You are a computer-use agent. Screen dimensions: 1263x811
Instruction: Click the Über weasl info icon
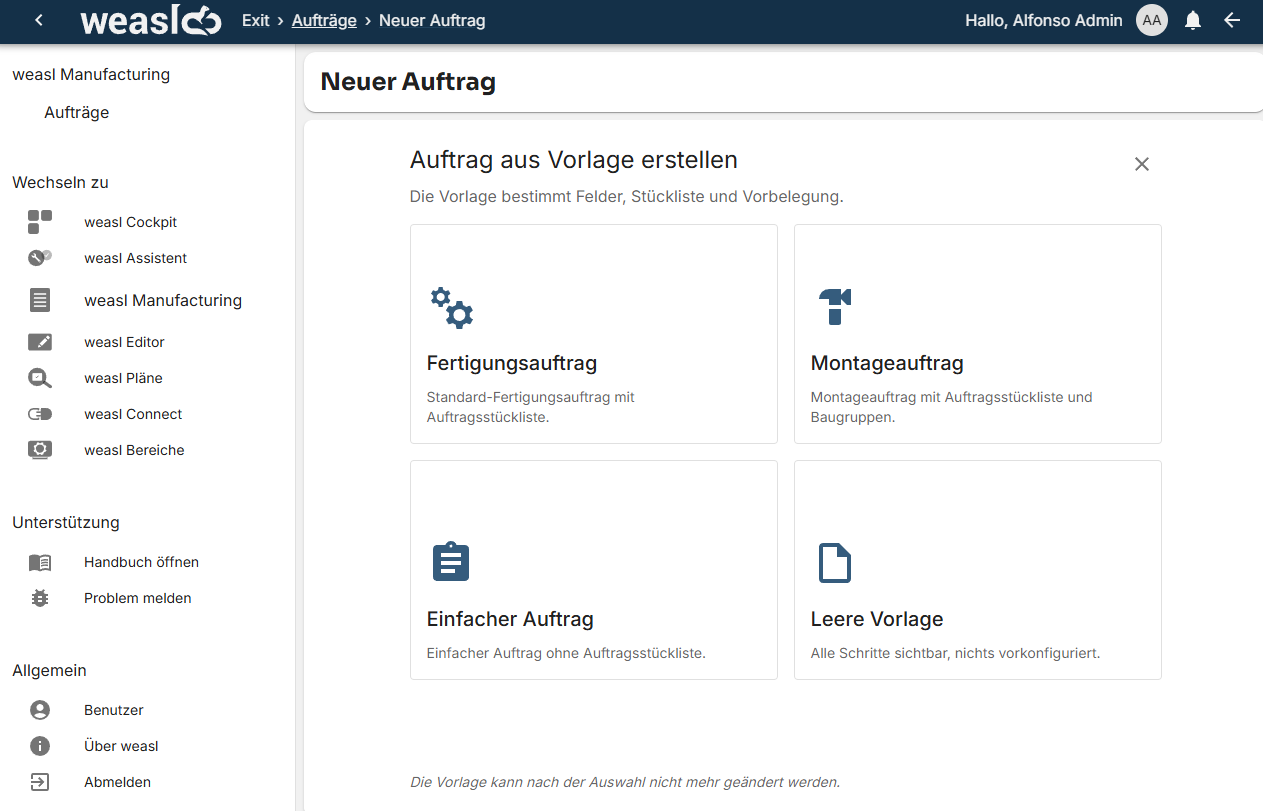click(x=40, y=746)
